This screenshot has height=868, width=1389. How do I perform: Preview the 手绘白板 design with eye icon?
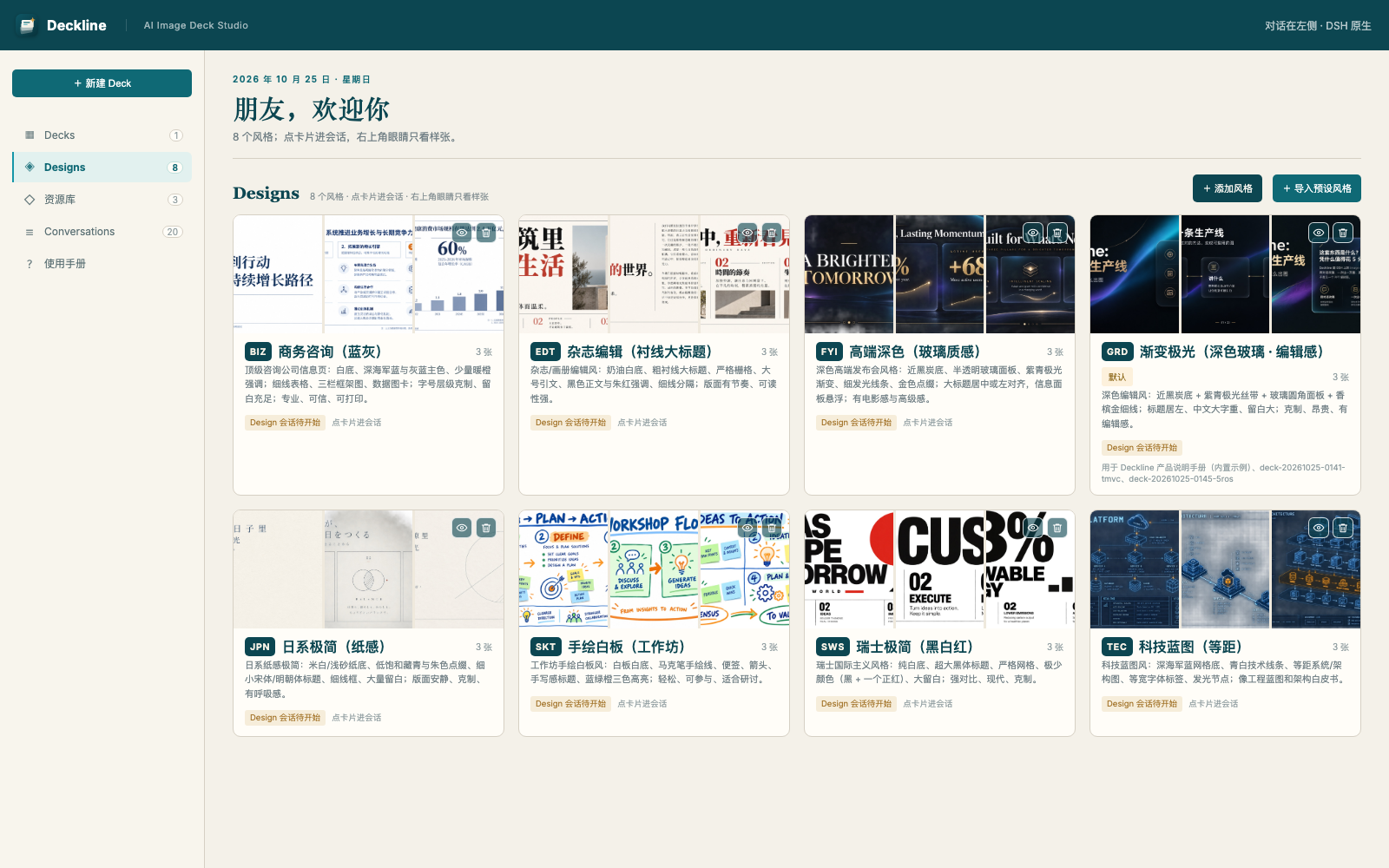(x=747, y=528)
